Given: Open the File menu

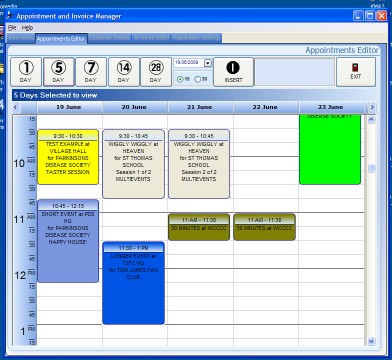Looking at the screenshot, I should tap(12, 28).
